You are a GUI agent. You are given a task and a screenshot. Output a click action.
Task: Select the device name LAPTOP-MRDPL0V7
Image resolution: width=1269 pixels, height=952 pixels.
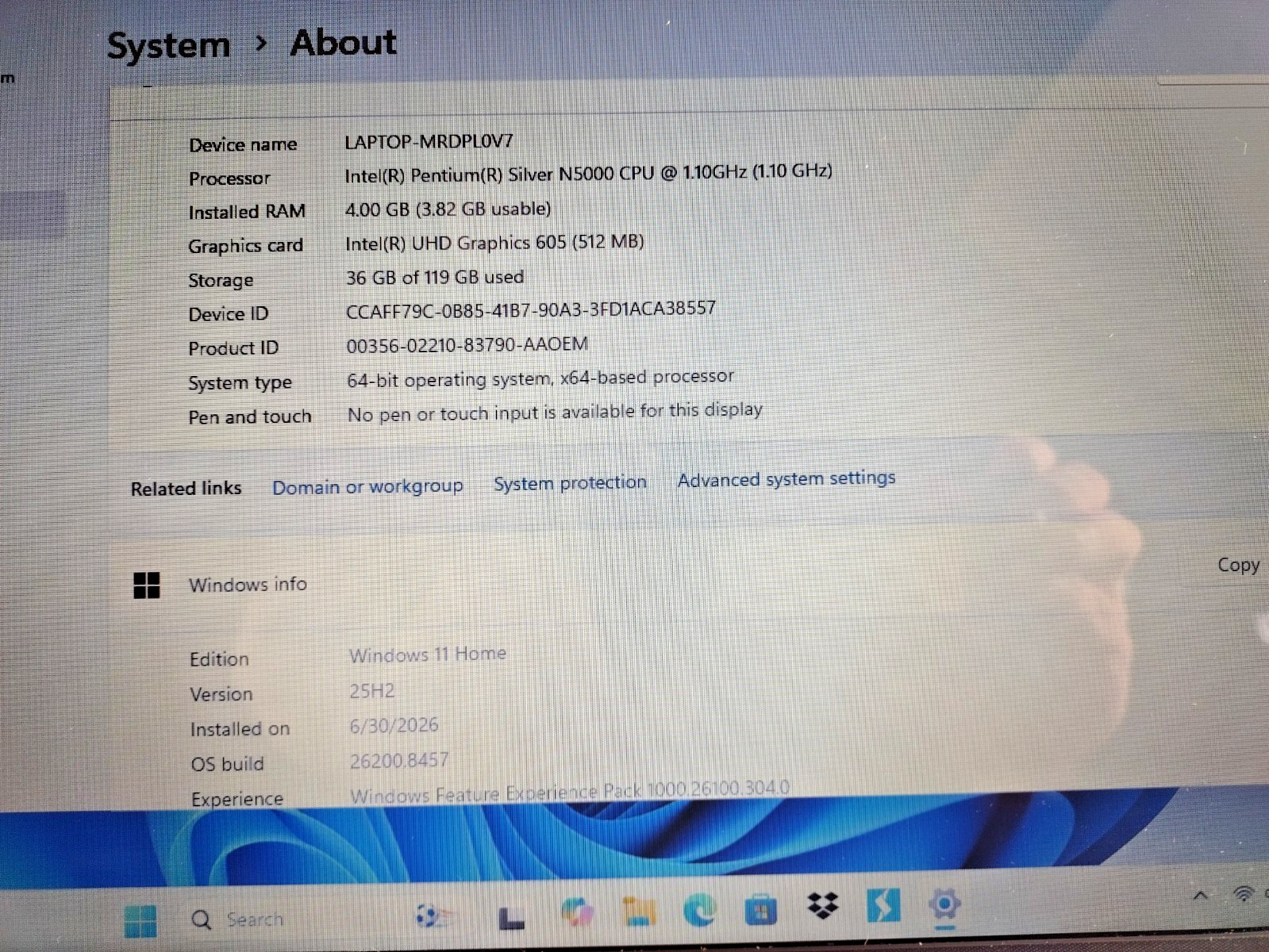429,142
